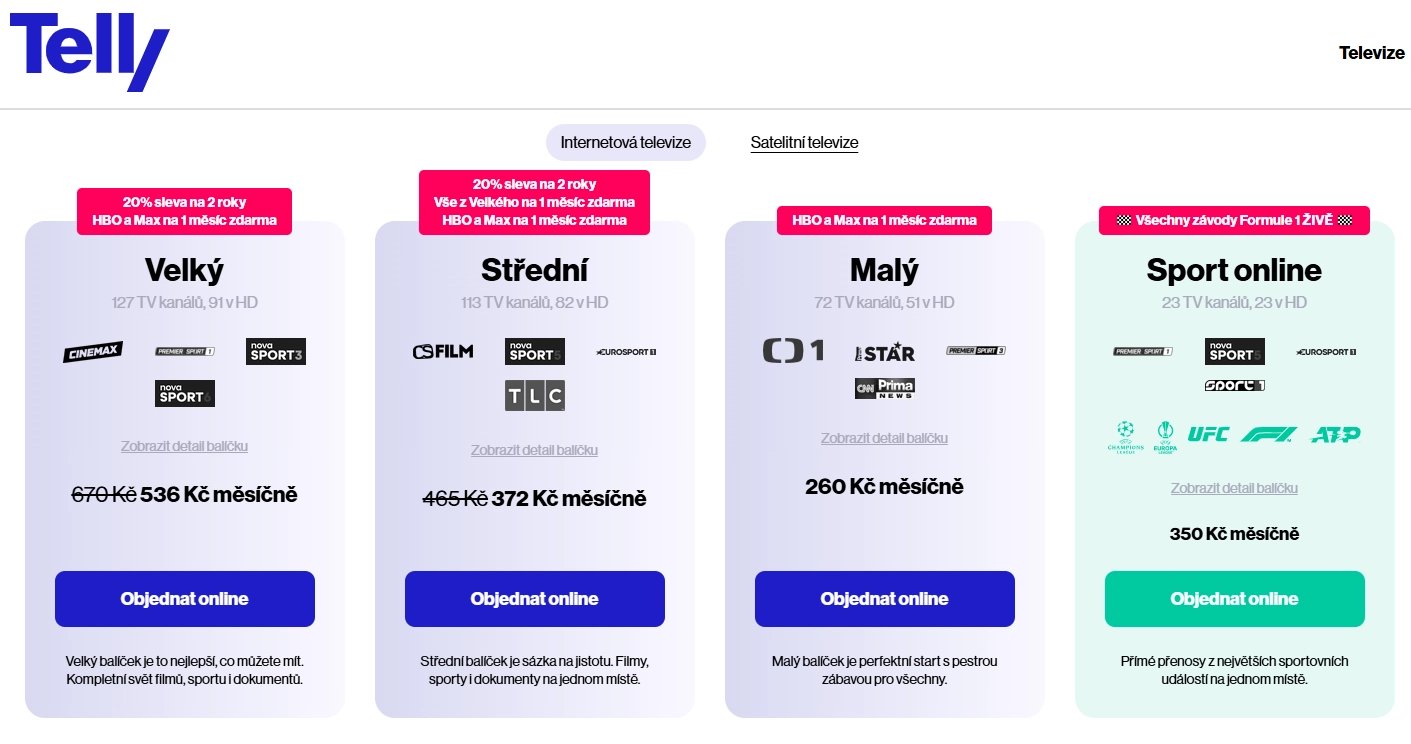
Task: Click Objednat online for Velký package
Action: (184, 598)
